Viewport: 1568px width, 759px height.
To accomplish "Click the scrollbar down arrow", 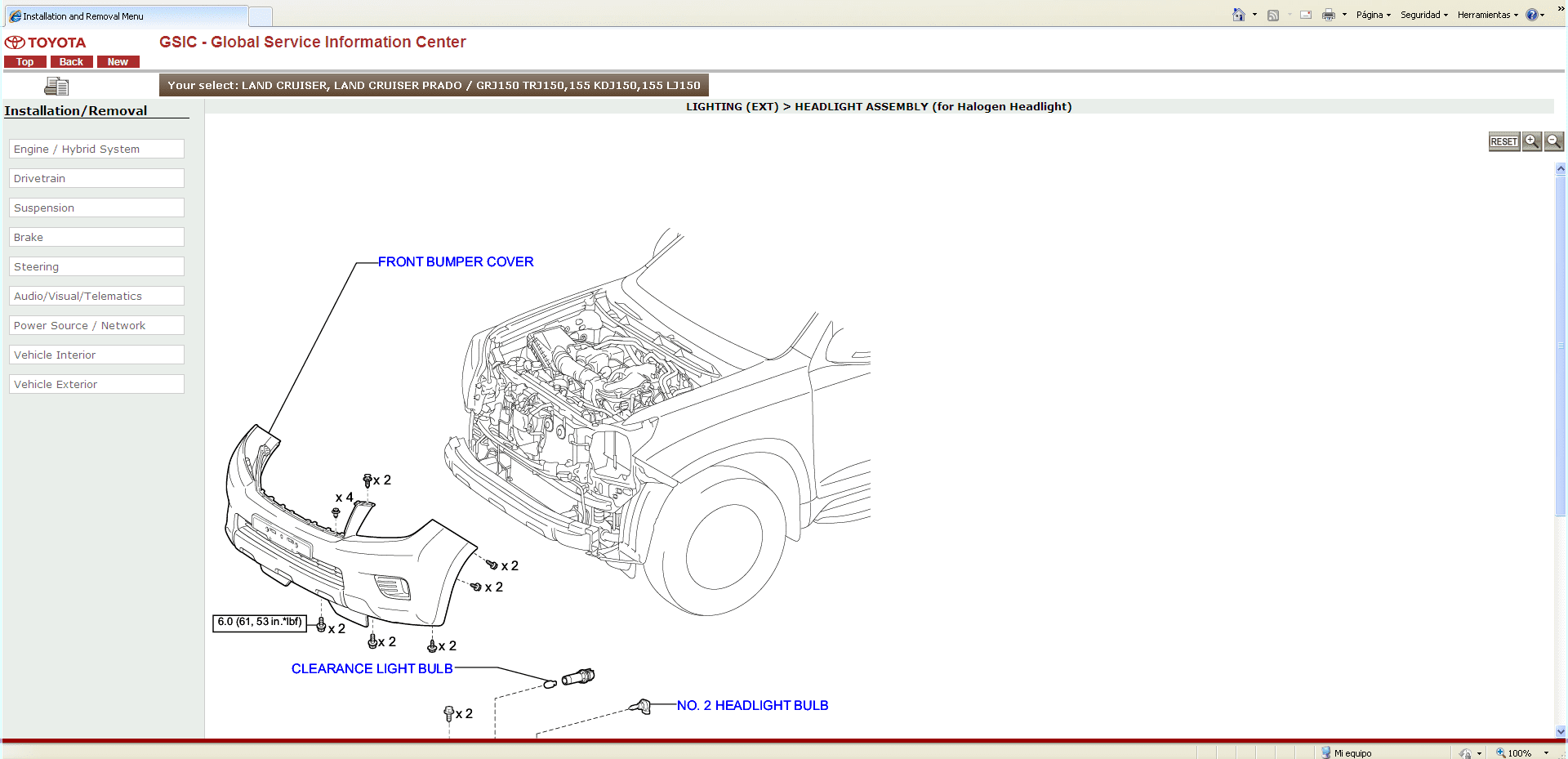I will (1561, 731).
